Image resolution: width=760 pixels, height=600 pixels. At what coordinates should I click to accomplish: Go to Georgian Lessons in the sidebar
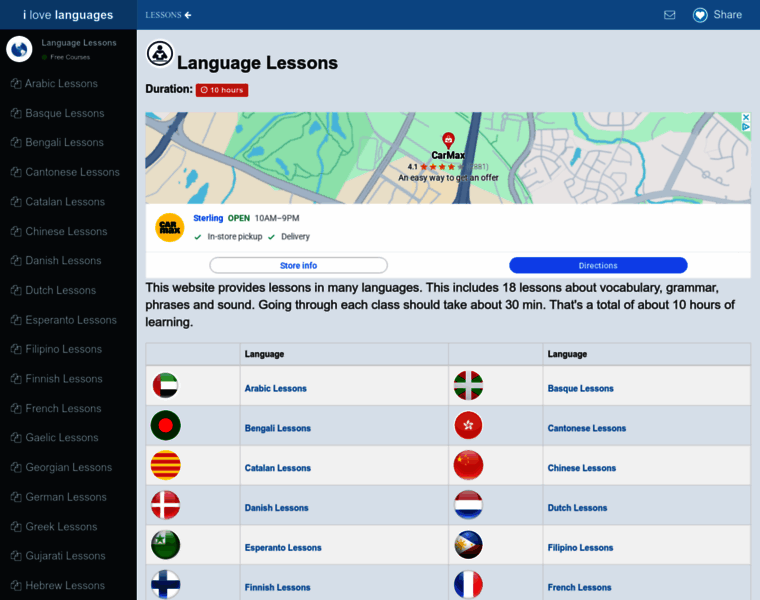click(x=68, y=467)
